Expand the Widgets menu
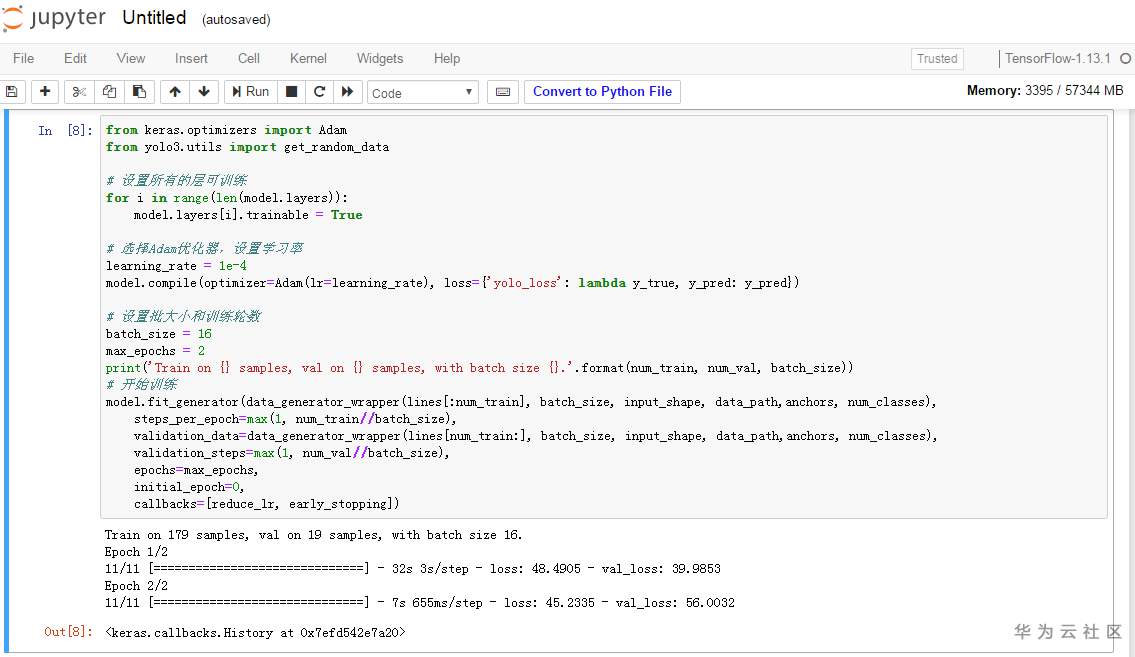 click(x=380, y=58)
